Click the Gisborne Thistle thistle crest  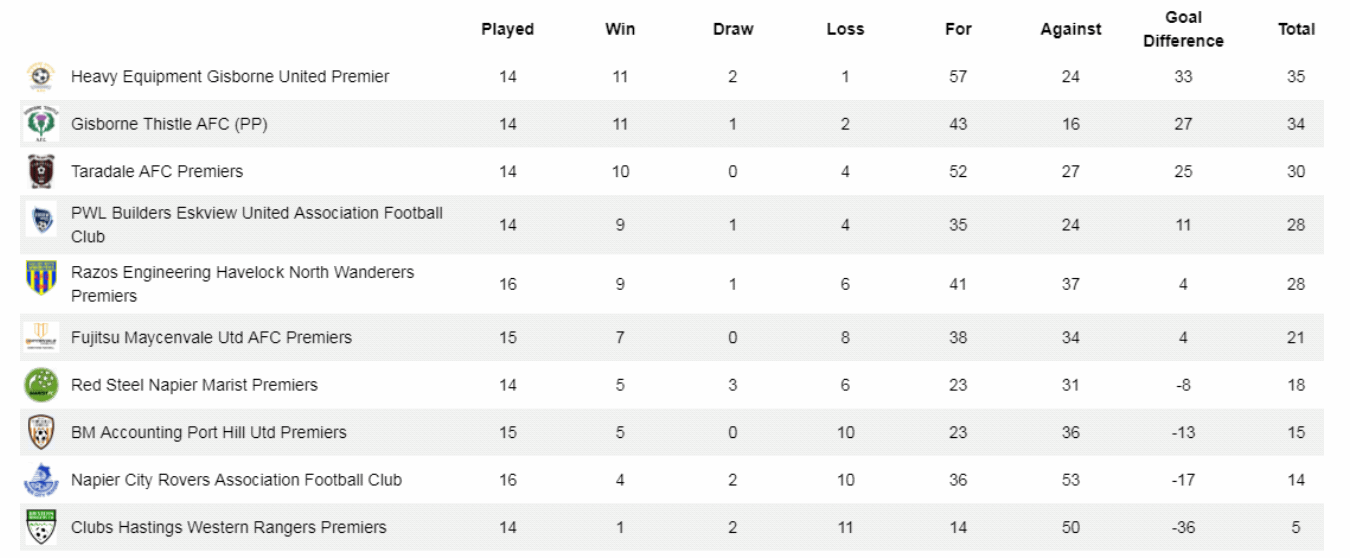[x=41, y=124]
